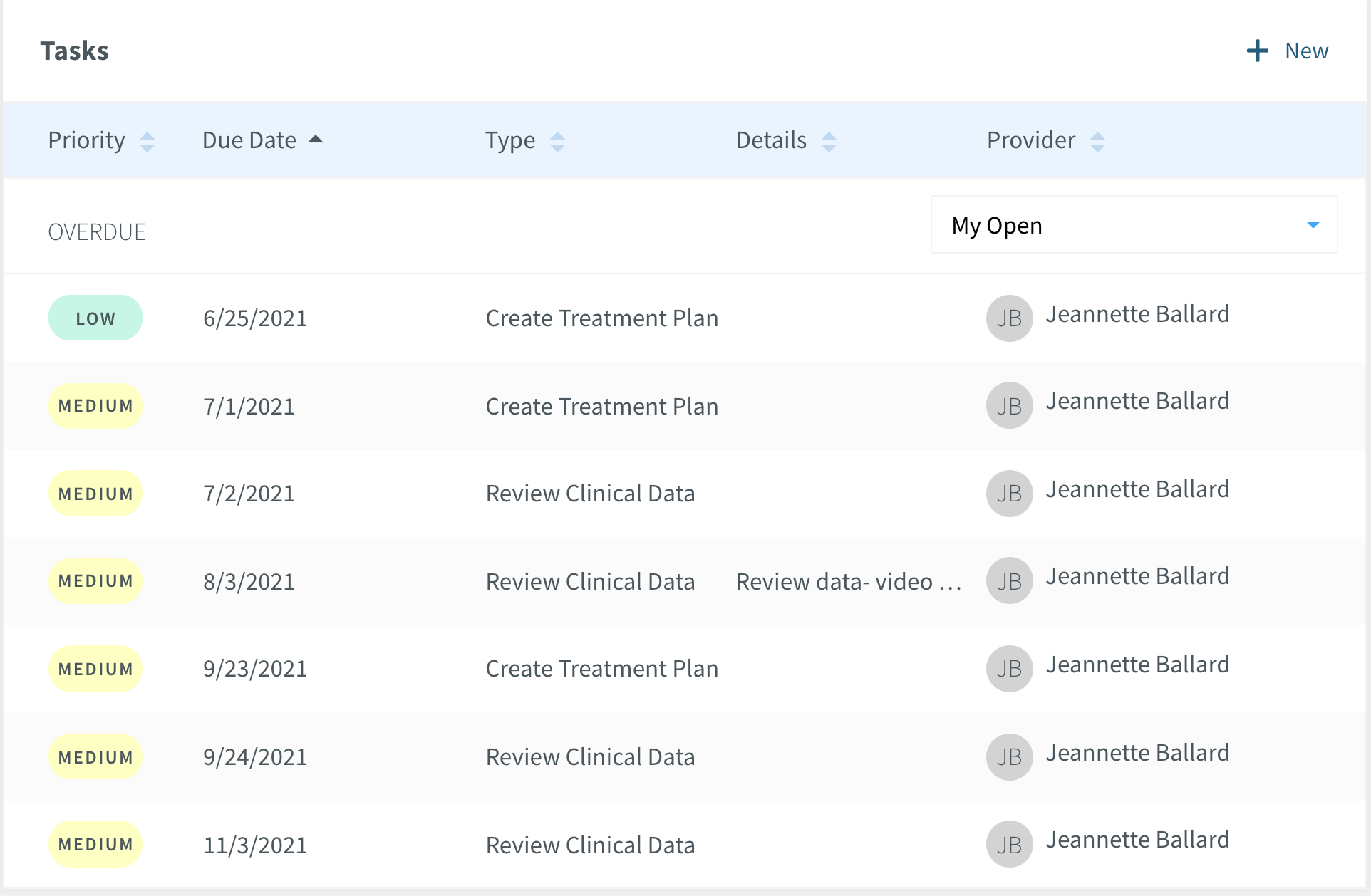Click JB avatar on the 11/3/2021 row
Screen dimensions: 1371x896
1010,845
